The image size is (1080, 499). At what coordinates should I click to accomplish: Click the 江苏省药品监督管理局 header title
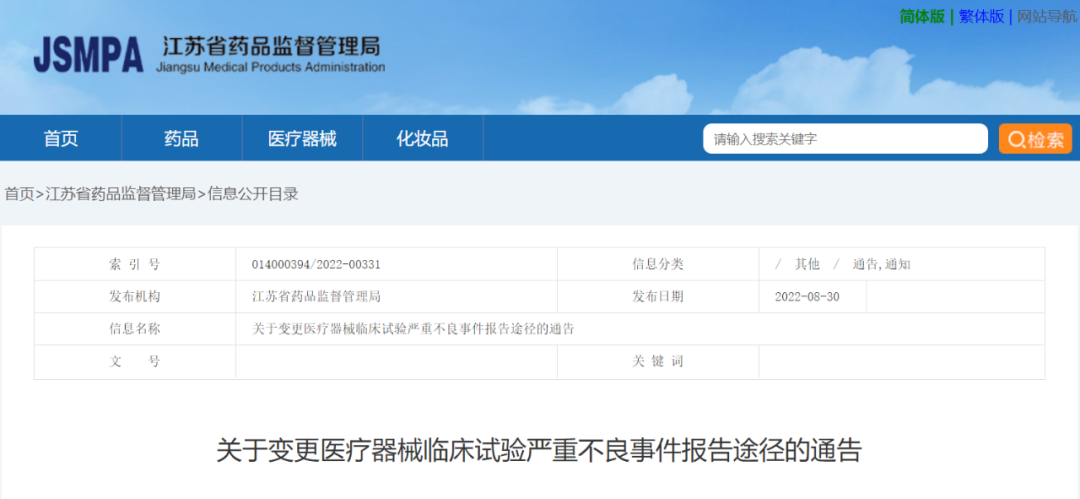(271, 48)
